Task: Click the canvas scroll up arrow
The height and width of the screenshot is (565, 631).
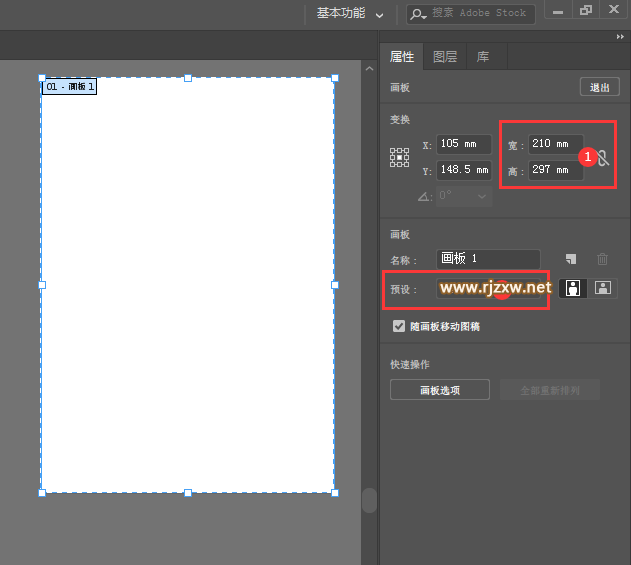Action: click(369, 69)
